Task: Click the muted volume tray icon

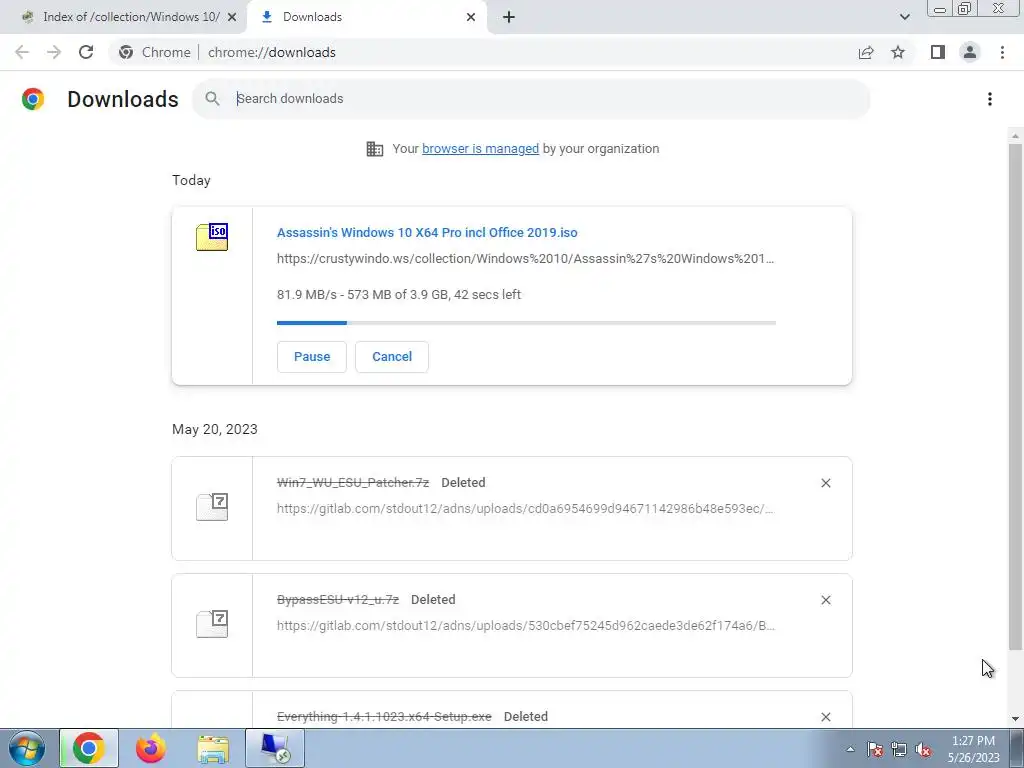Action: pos(923,749)
